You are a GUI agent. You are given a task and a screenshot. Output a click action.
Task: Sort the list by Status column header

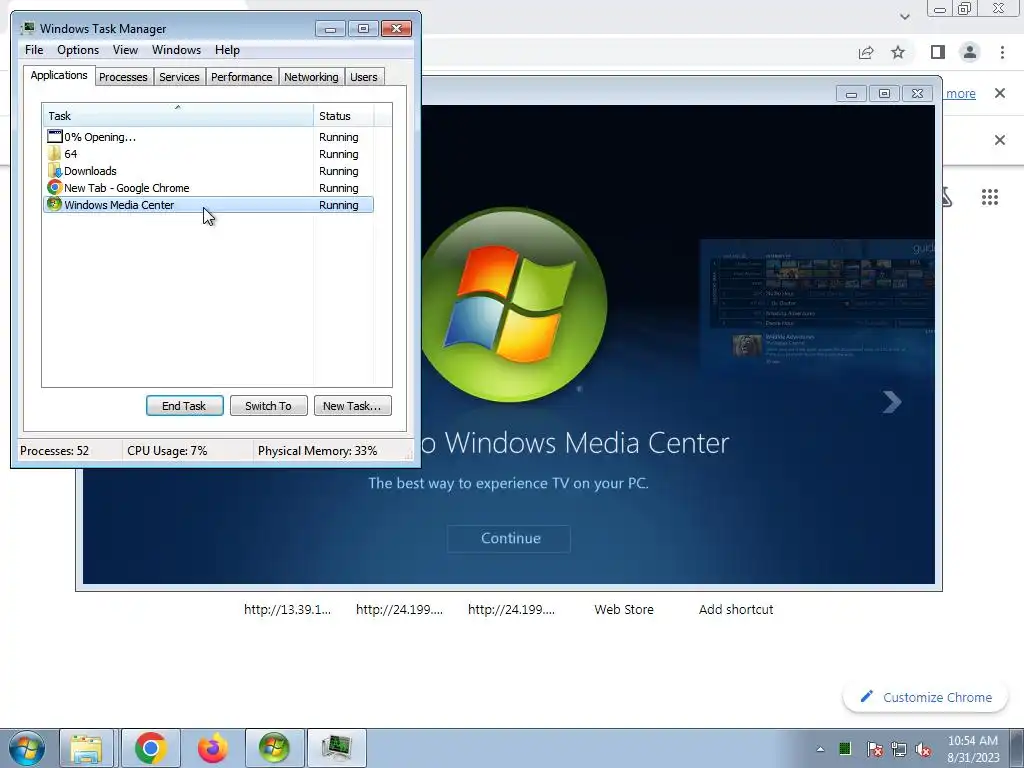344,116
